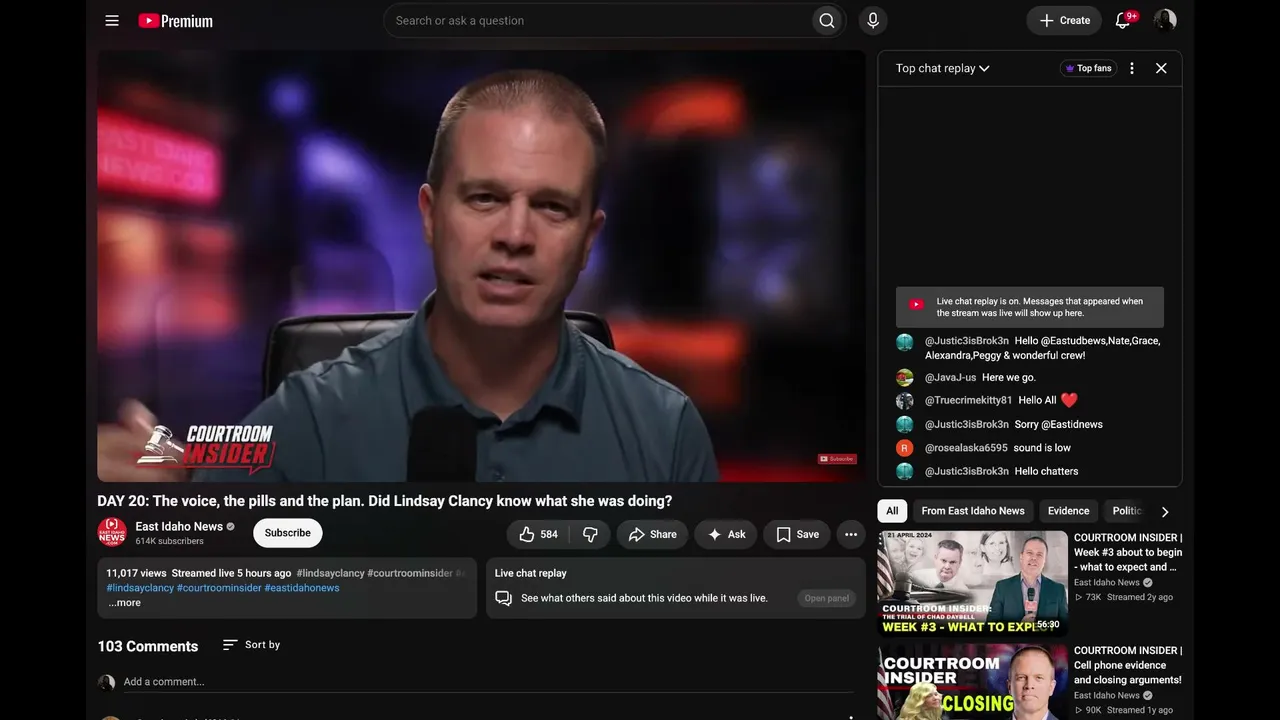Start voice search with microphone
The image size is (1280, 720).
(x=873, y=21)
